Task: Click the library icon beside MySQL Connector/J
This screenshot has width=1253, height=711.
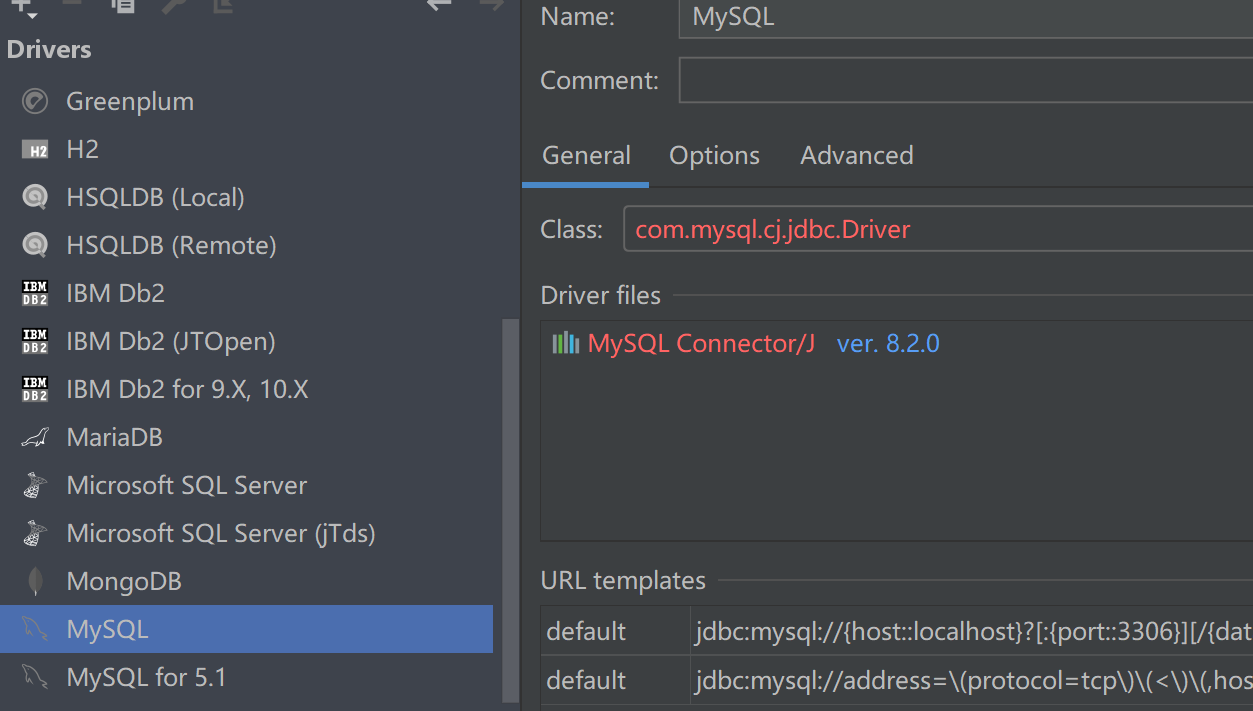Action: [x=566, y=343]
